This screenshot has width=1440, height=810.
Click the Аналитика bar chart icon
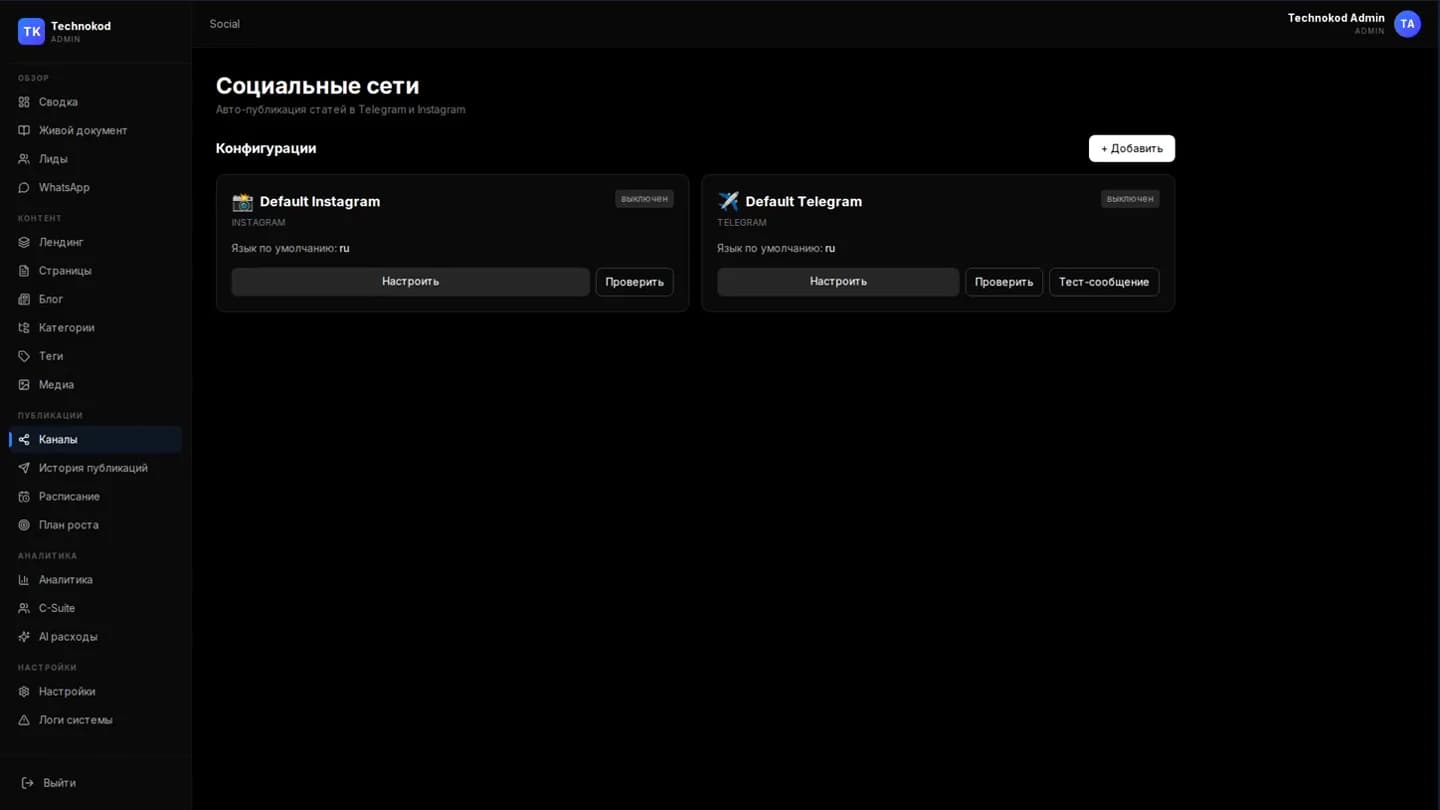coord(24,580)
